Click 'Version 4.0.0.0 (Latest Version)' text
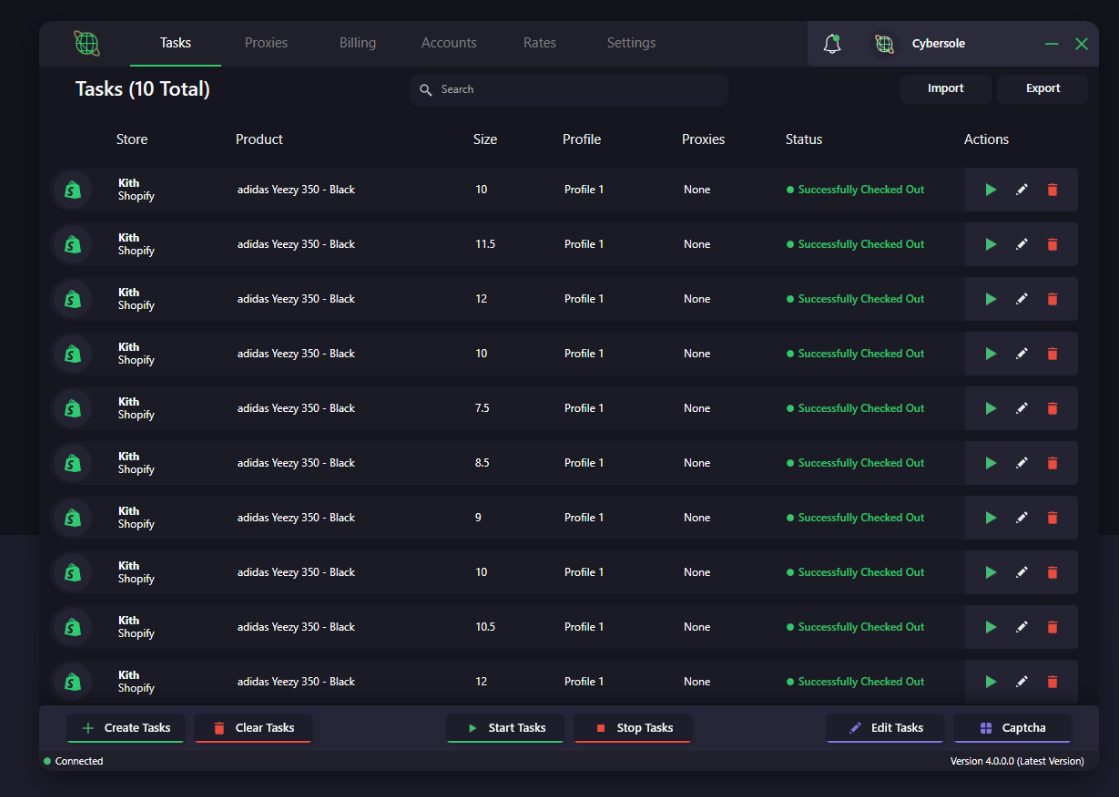This screenshot has width=1119, height=797. (1017, 761)
